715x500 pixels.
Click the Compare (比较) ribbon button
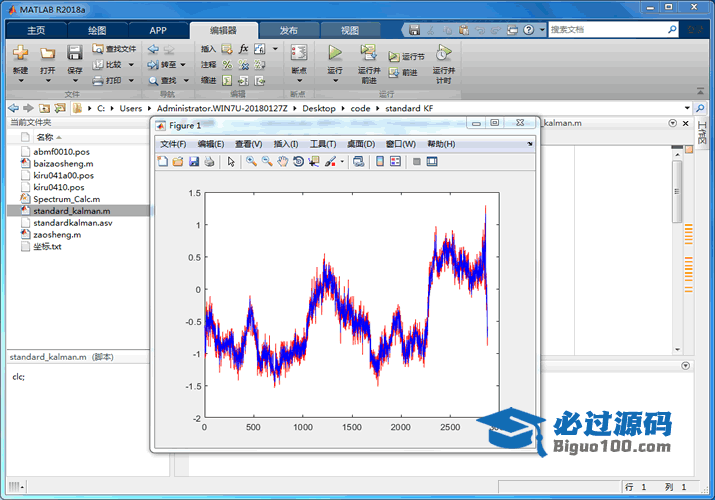pos(108,65)
